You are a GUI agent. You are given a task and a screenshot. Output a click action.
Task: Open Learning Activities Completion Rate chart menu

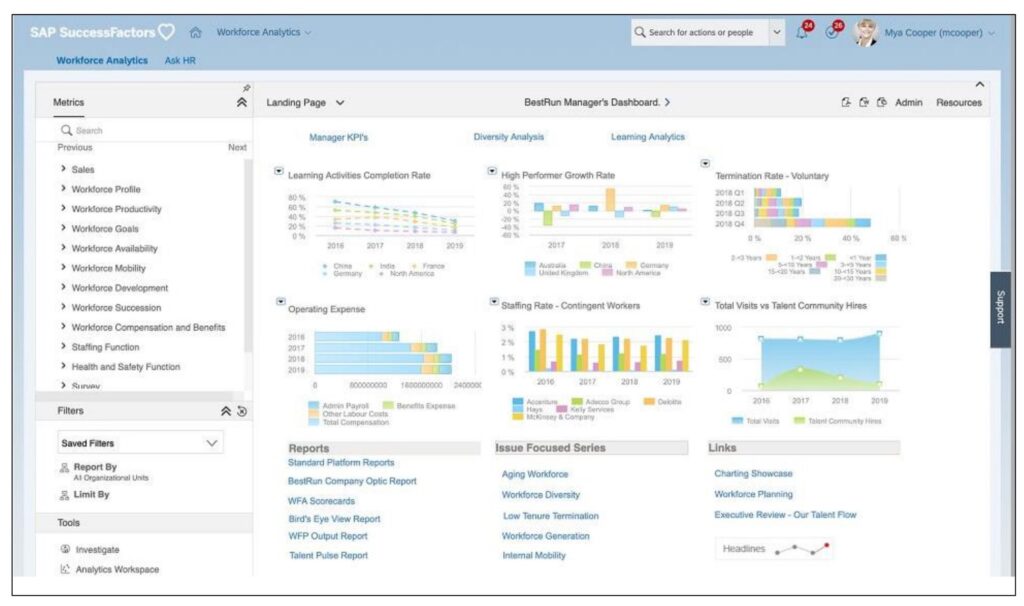pyautogui.click(x=279, y=171)
